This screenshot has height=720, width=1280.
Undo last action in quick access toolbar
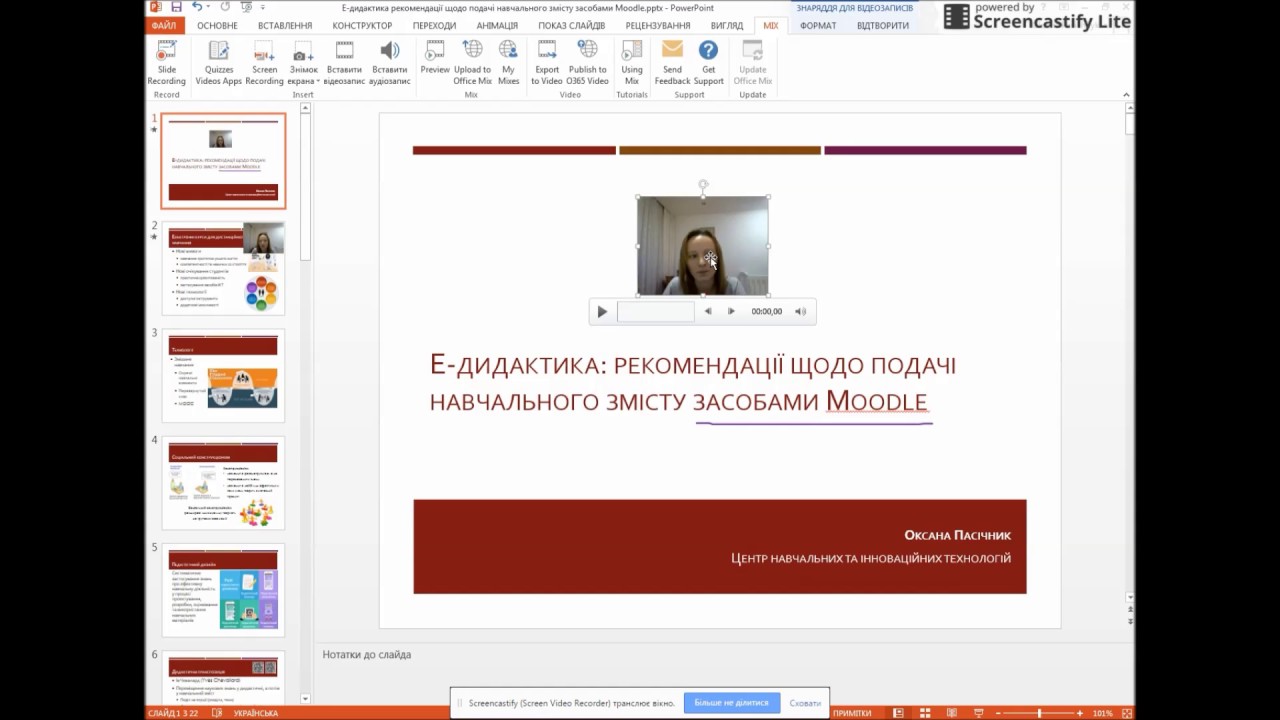pyautogui.click(x=197, y=7)
